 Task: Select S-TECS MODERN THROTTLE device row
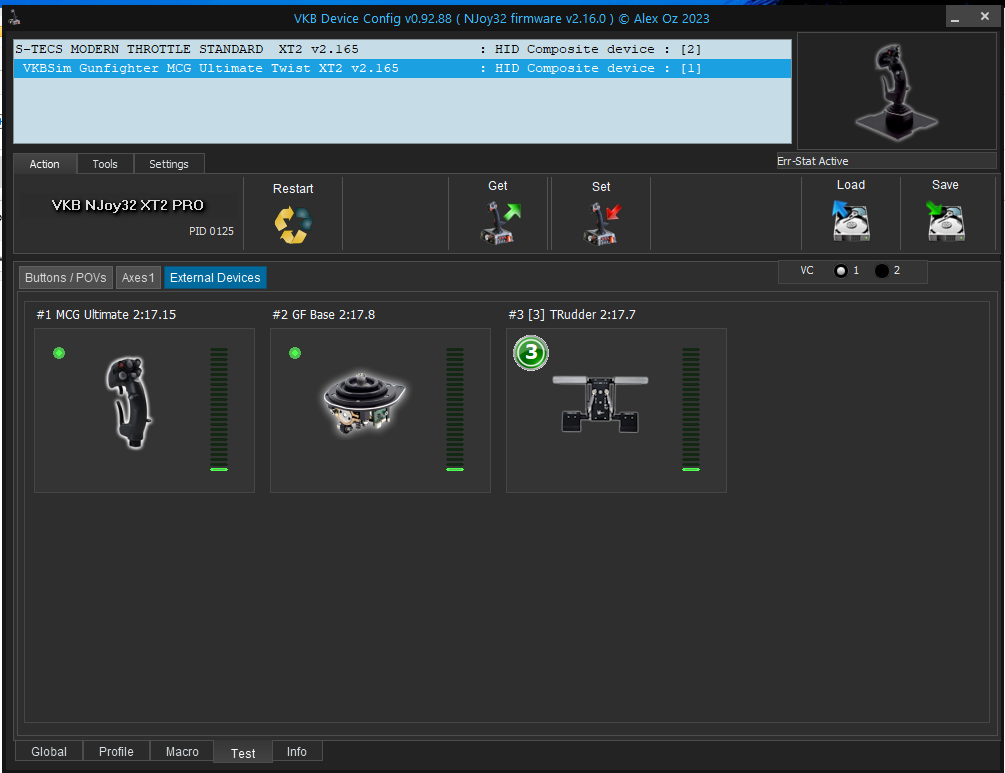click(403, 49)
